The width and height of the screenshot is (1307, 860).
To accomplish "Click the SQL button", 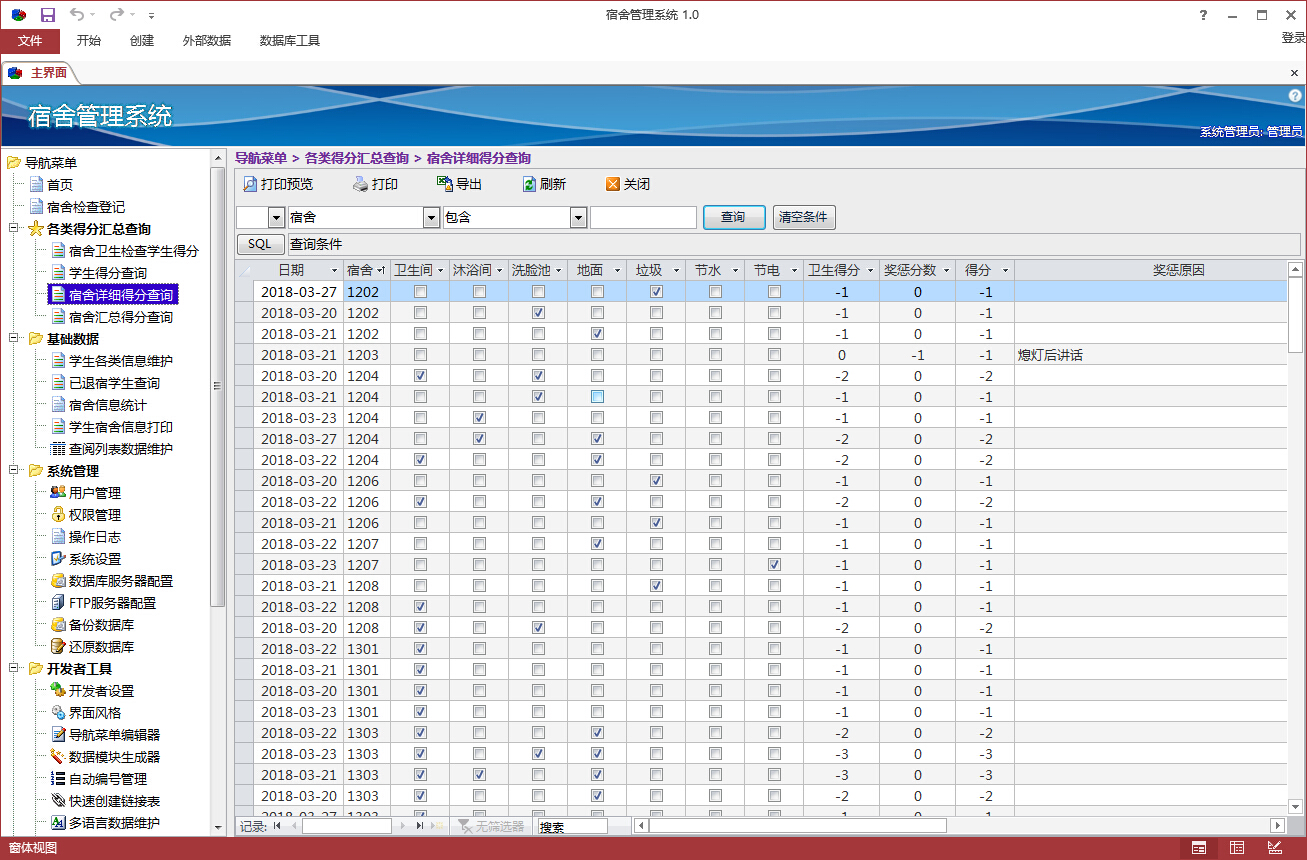I will coord(260,244).
